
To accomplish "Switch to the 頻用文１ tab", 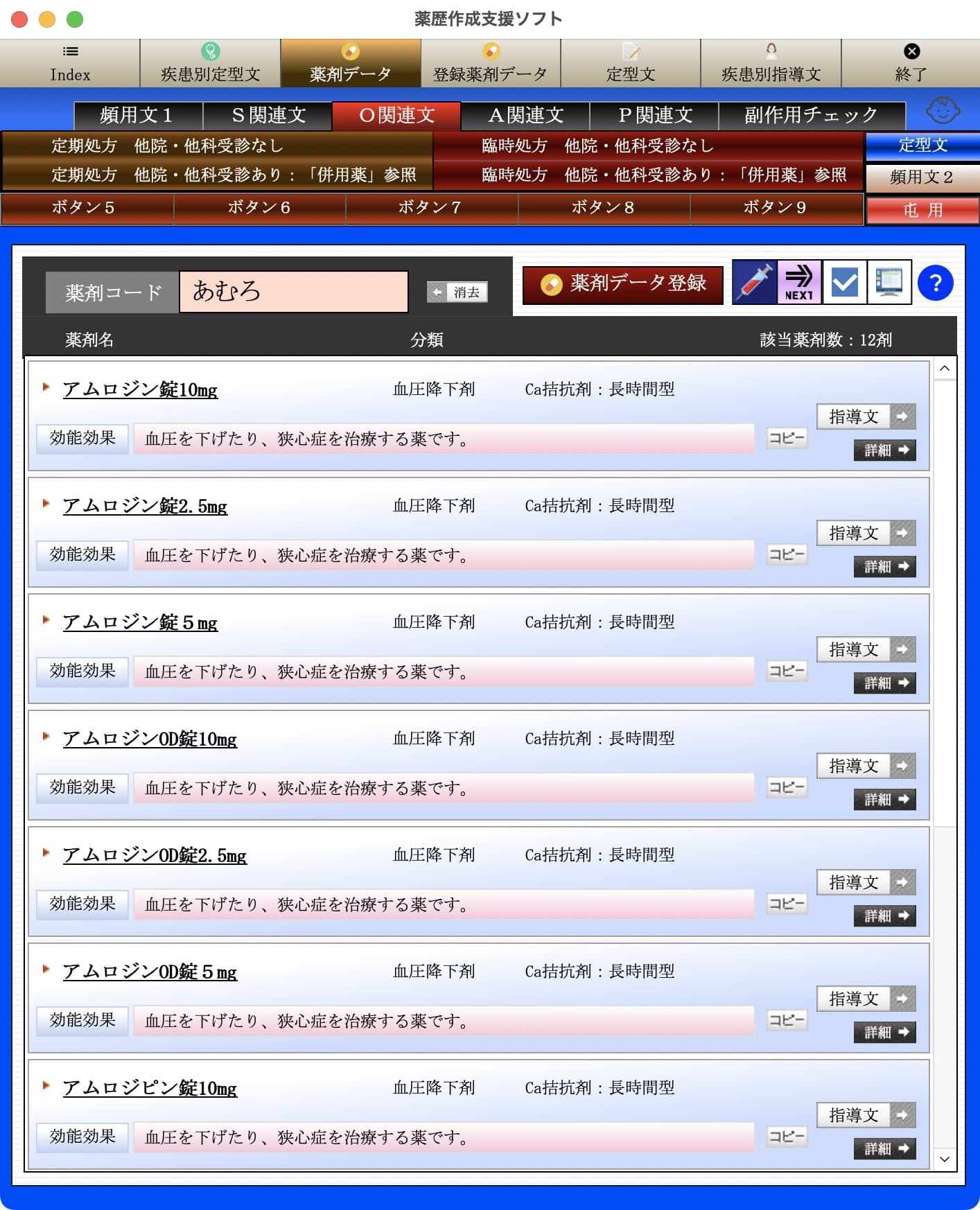I will (138, 115).
